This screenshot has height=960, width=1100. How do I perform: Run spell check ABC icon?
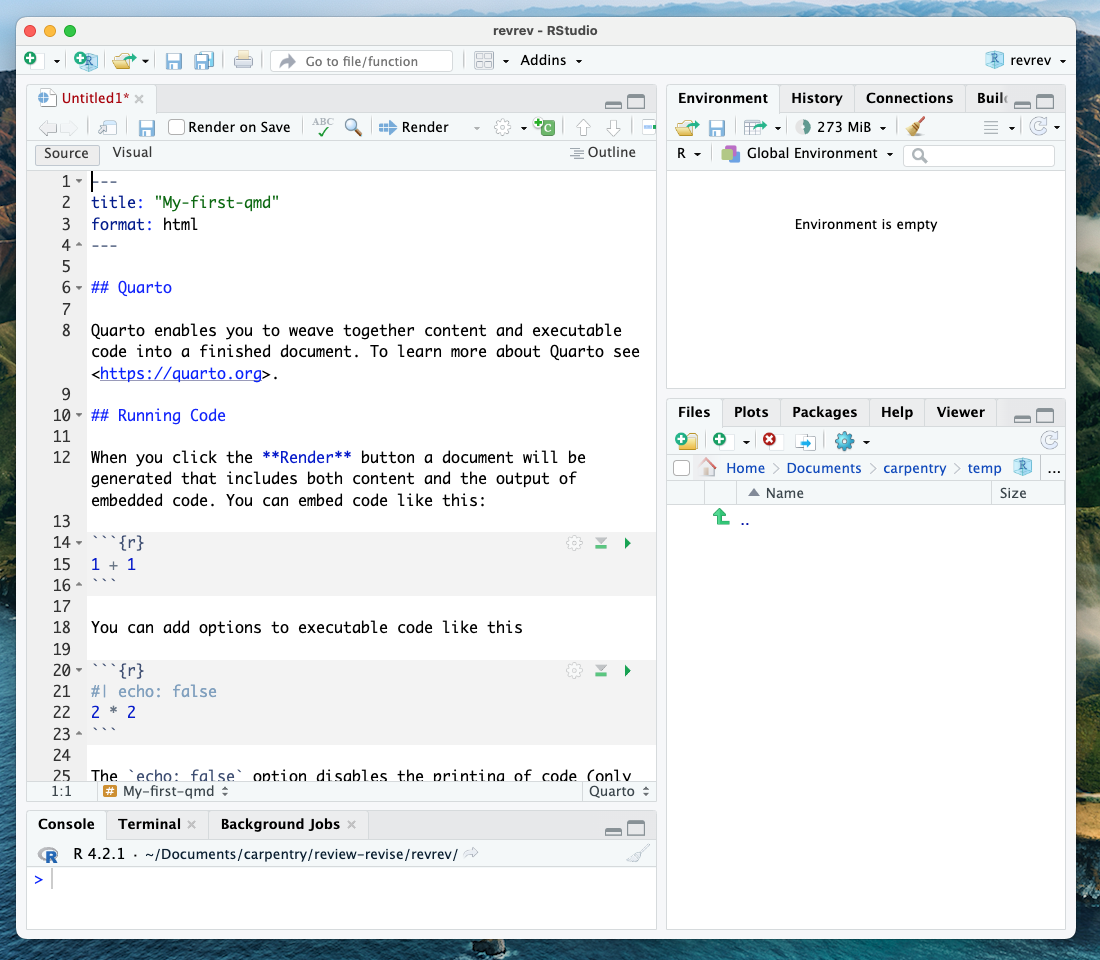pos(323,127)
